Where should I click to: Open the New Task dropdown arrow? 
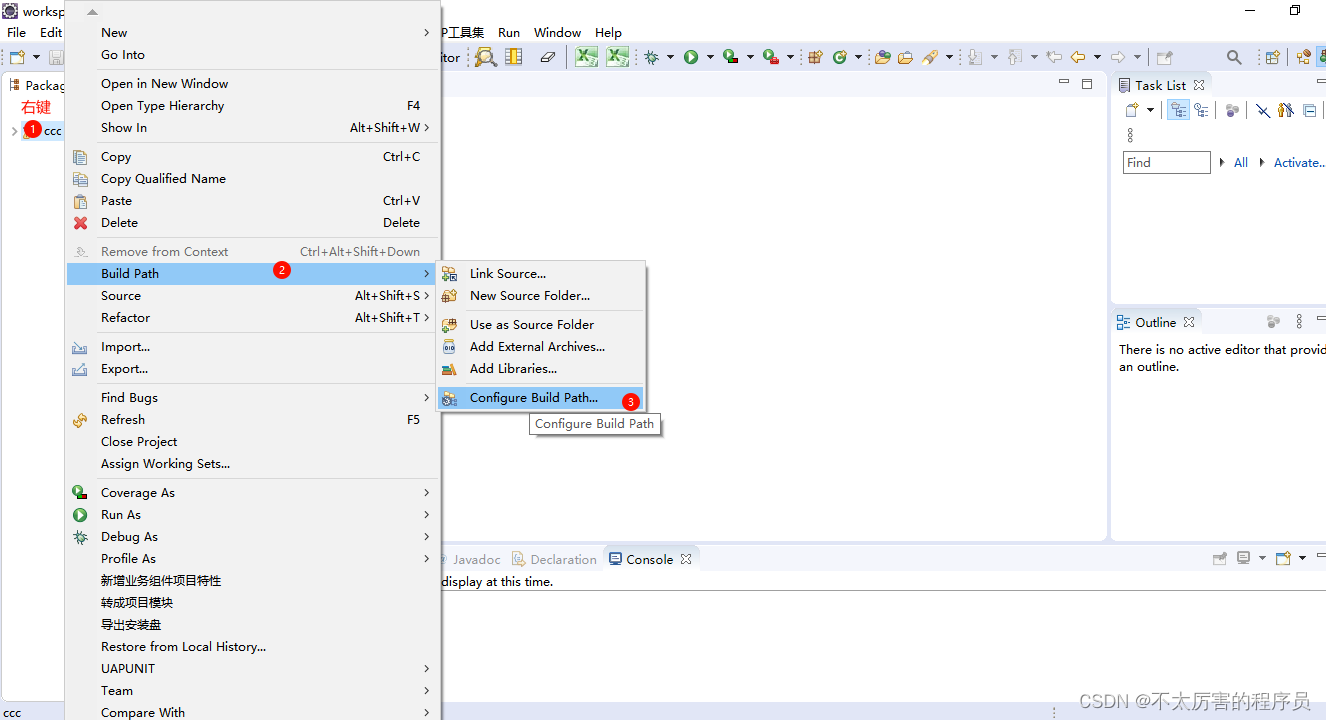[x=1150, y=110]
